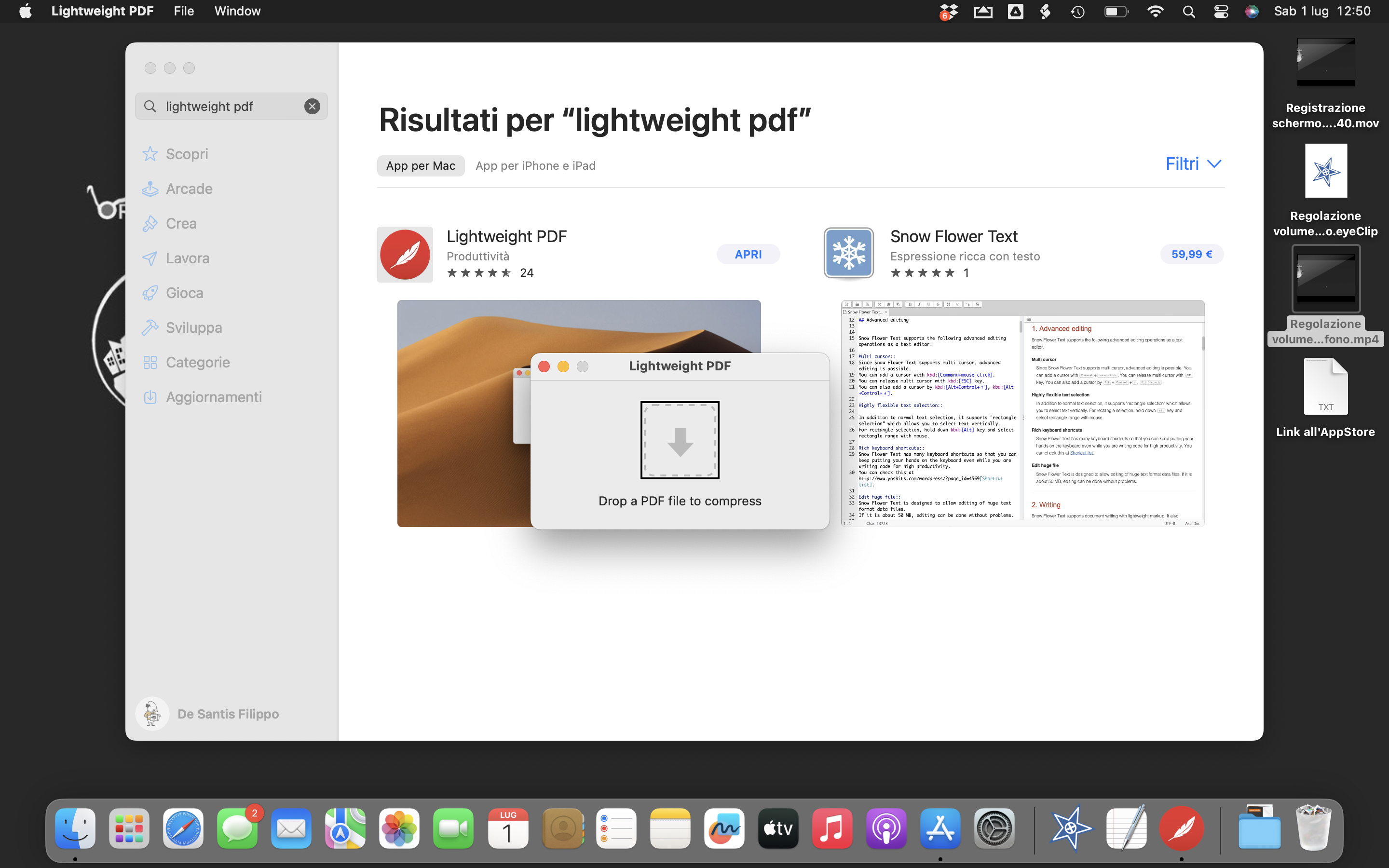Click the Lightweight PDF app icon in results
This screenshot has width=1389, height=868.
point(405,254)
